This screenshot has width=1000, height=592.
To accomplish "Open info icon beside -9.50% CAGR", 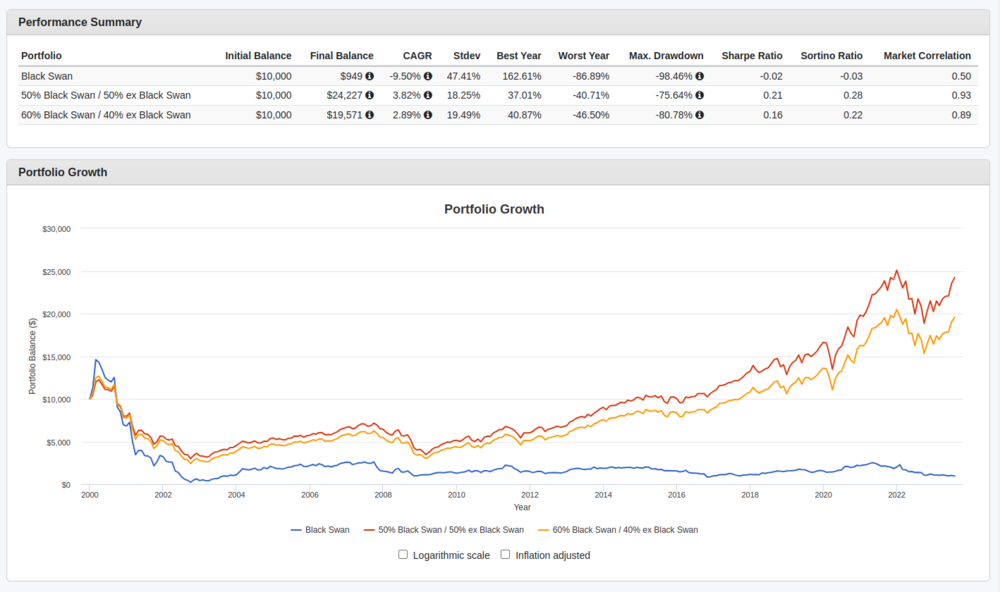I will 428,76.
